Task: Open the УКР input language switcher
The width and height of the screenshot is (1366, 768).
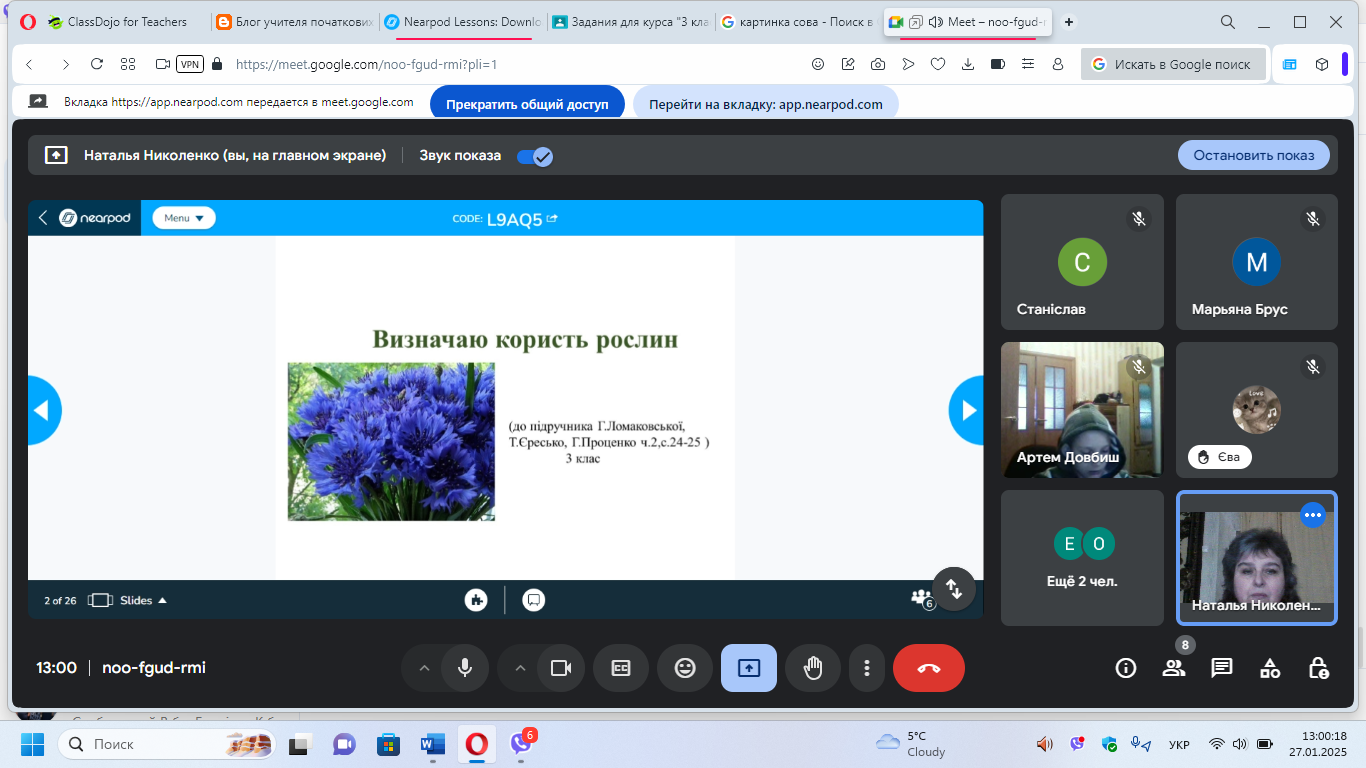Action: point(1179,745)
